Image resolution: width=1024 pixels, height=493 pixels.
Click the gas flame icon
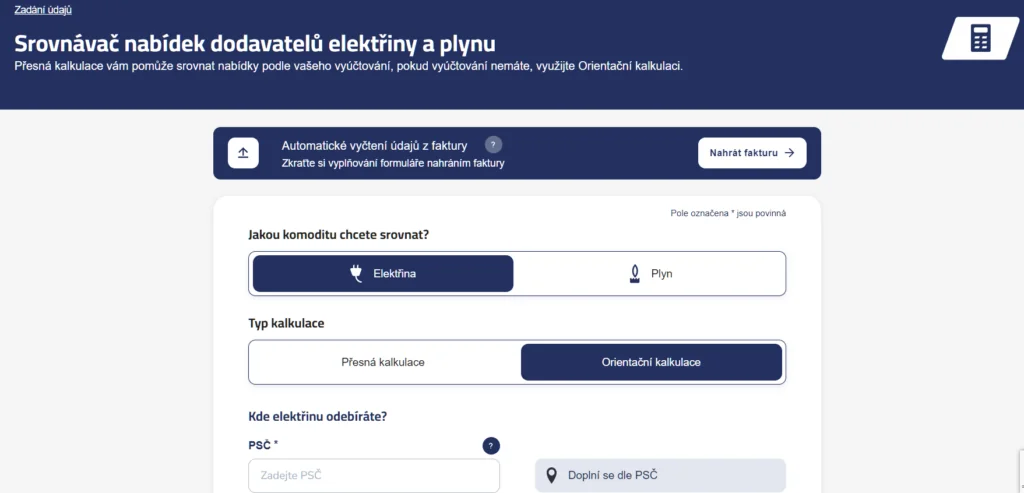pyautogui.click(x=633, y=274)
